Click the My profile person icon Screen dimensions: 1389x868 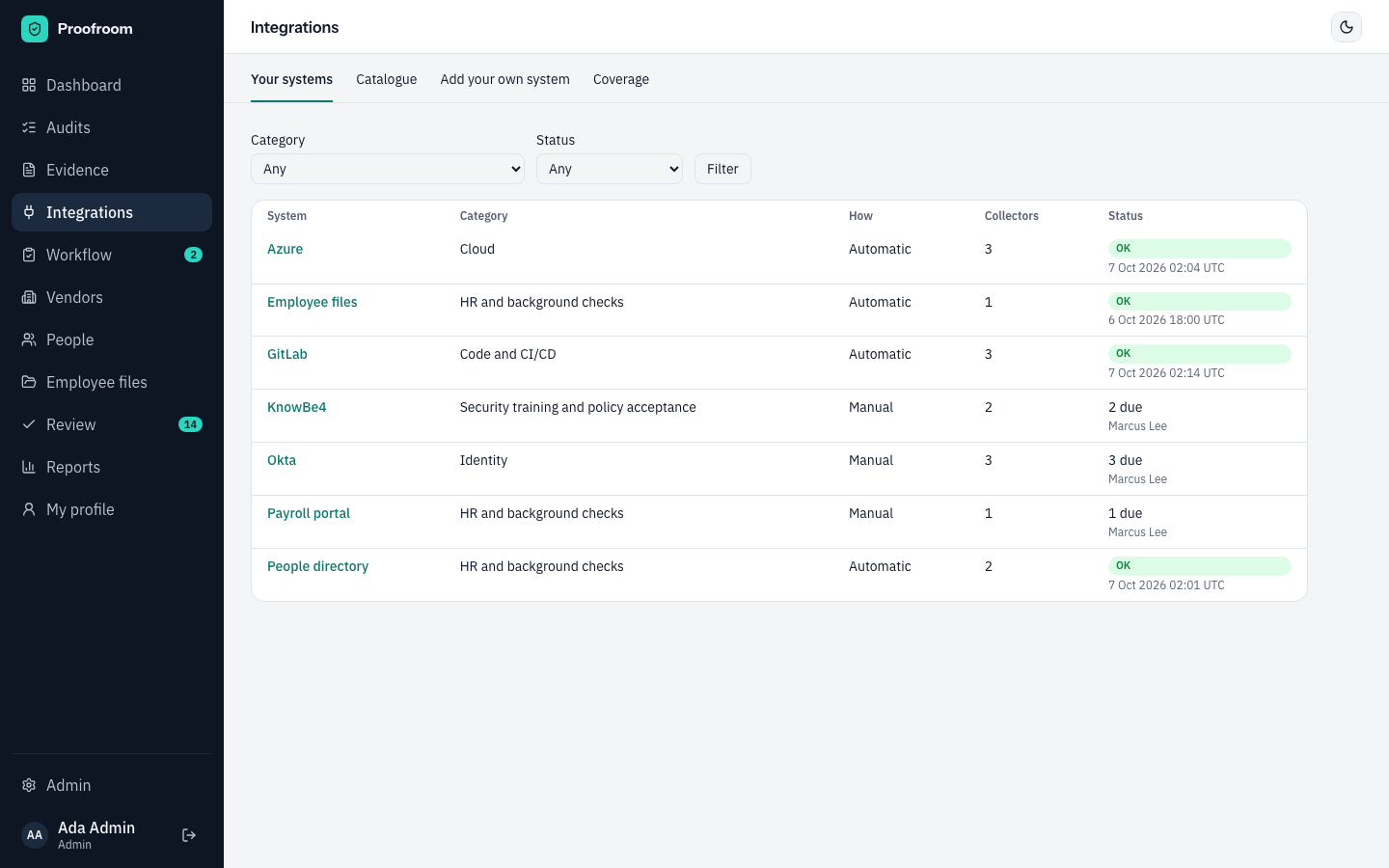pyautogui.click(x=29, y=509)
